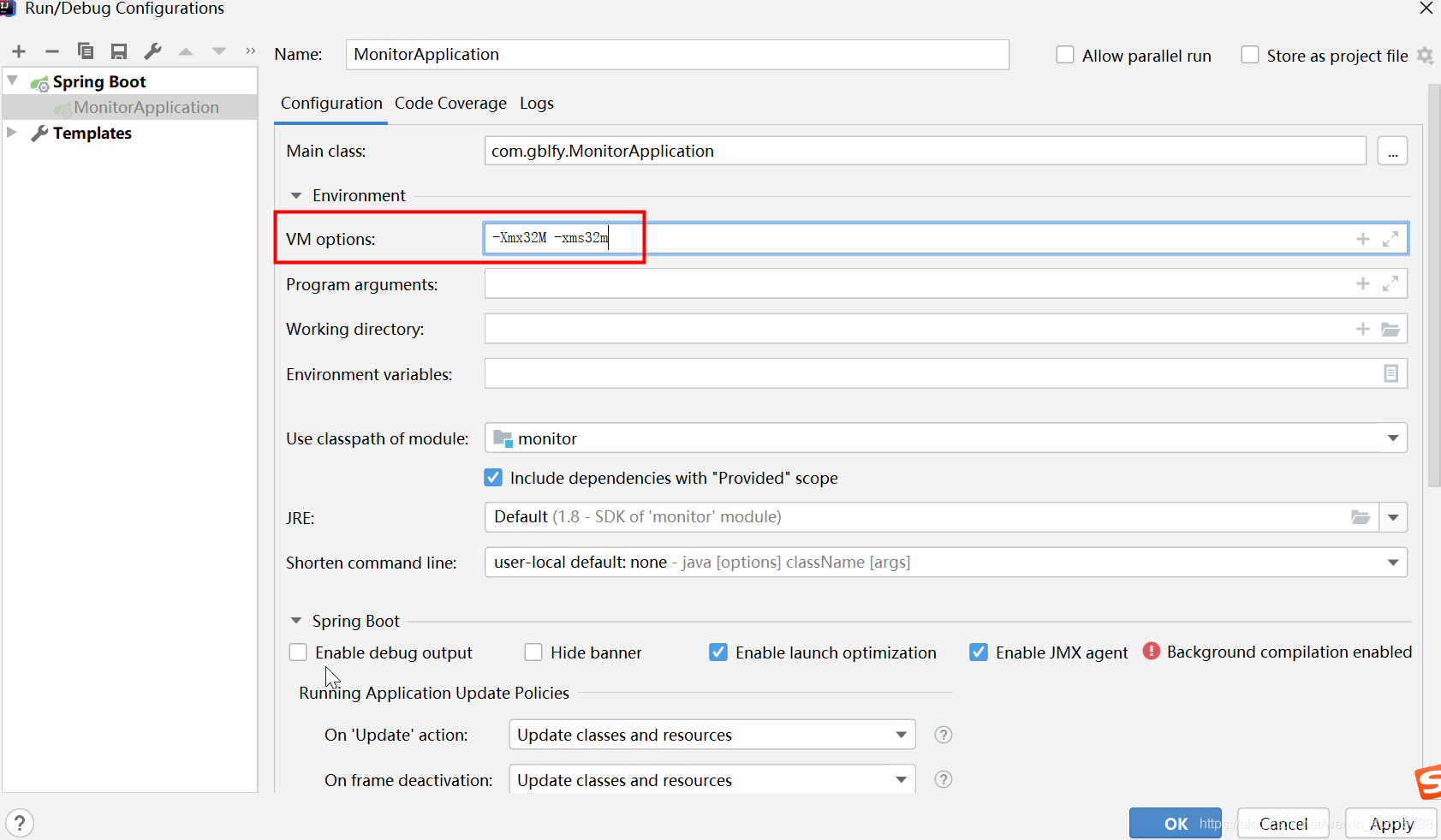Switch to the Logs tab
Screen dimensions: 1441x840
537,104
